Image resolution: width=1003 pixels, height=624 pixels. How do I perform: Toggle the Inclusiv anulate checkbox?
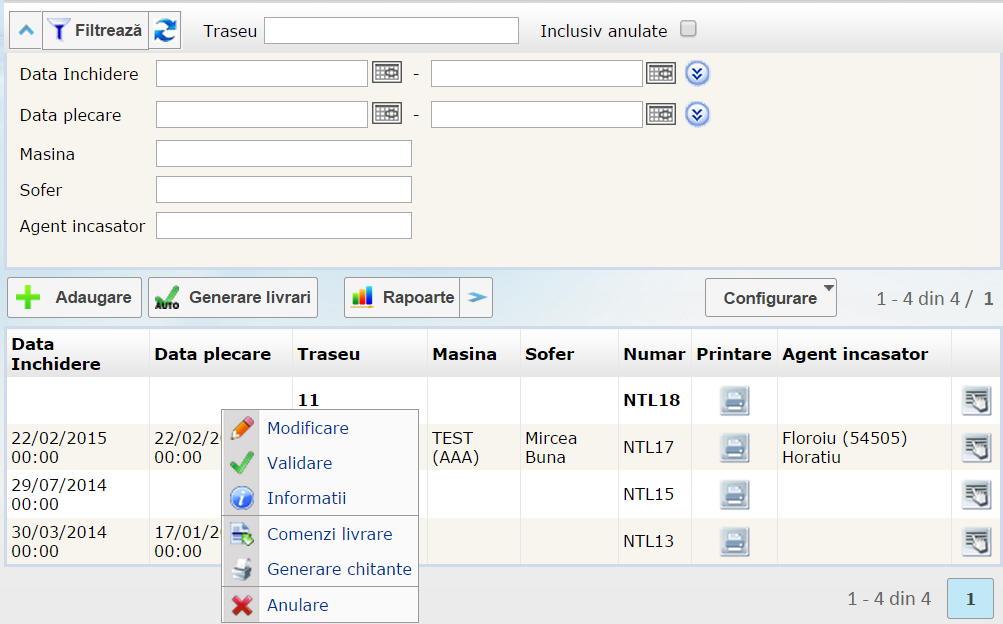(x=688, y=29)
